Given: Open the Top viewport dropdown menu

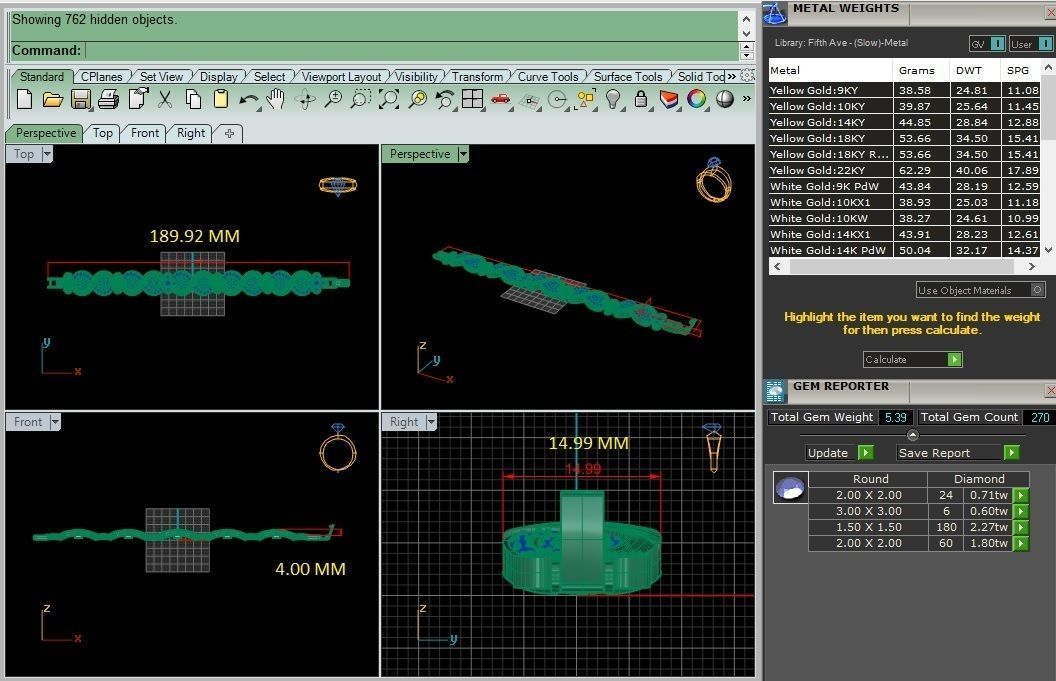Looking at the screenshot, I should [x=46, y=154].
